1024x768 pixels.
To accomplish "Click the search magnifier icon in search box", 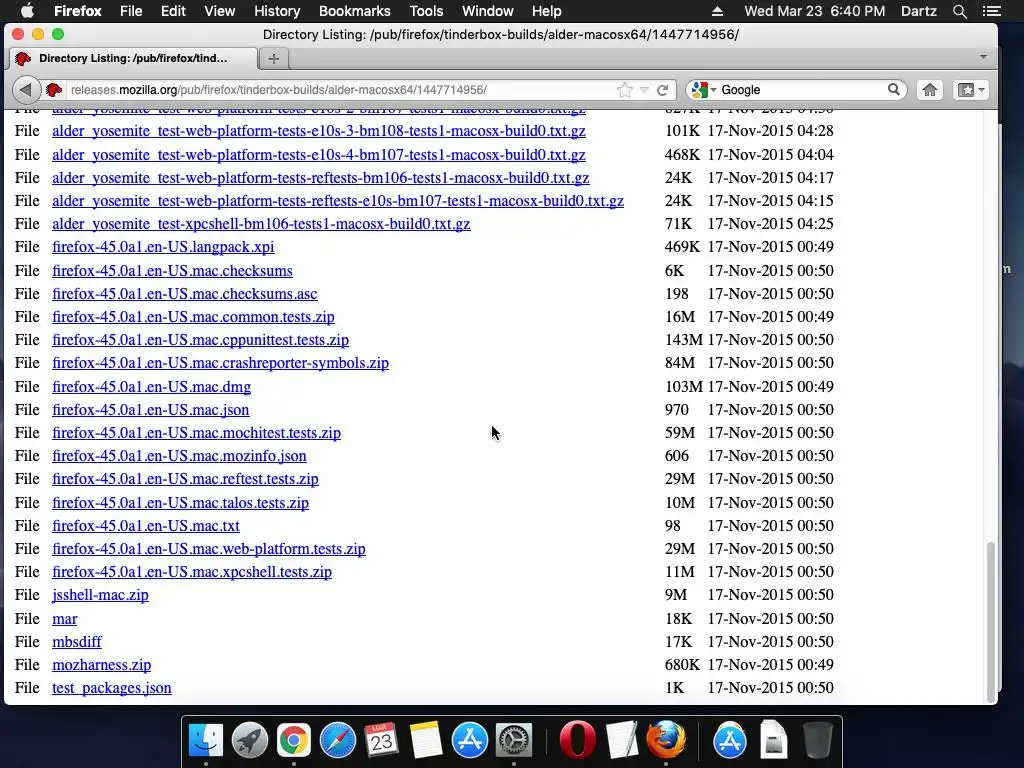I will [x=893, y=89].
